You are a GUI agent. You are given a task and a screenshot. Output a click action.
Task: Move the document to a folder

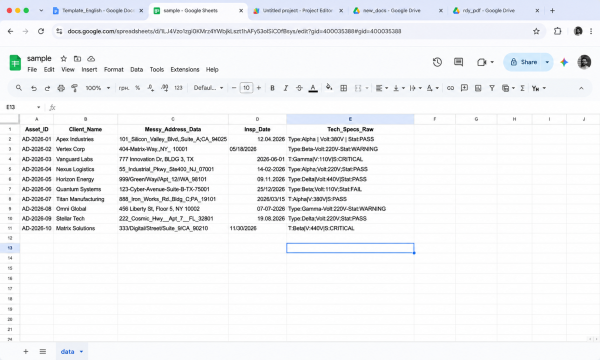[x=77, y=59]
